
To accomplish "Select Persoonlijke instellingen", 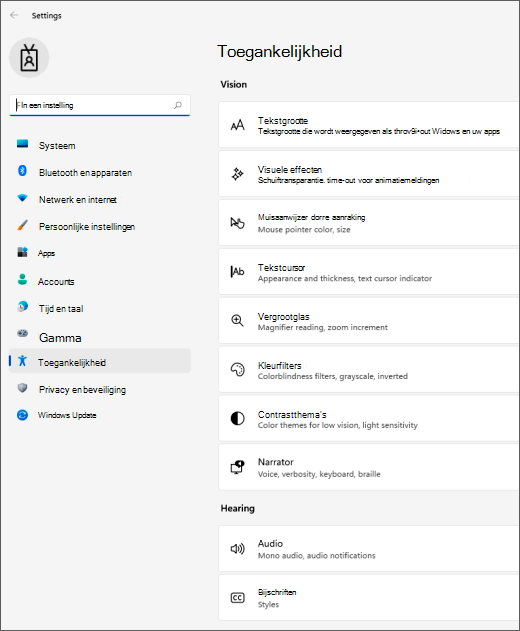I will point(100,227).
